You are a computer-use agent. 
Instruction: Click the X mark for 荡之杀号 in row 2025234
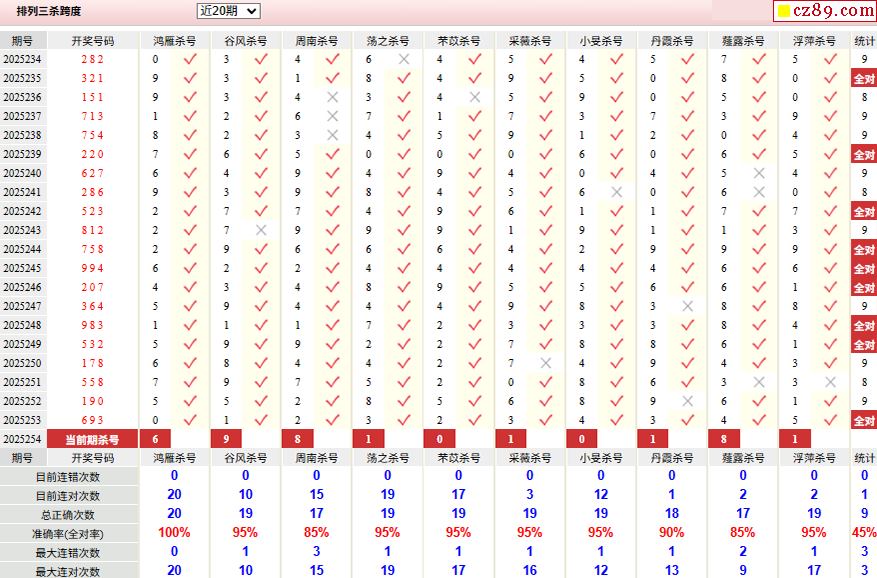(x=403, y=59)
